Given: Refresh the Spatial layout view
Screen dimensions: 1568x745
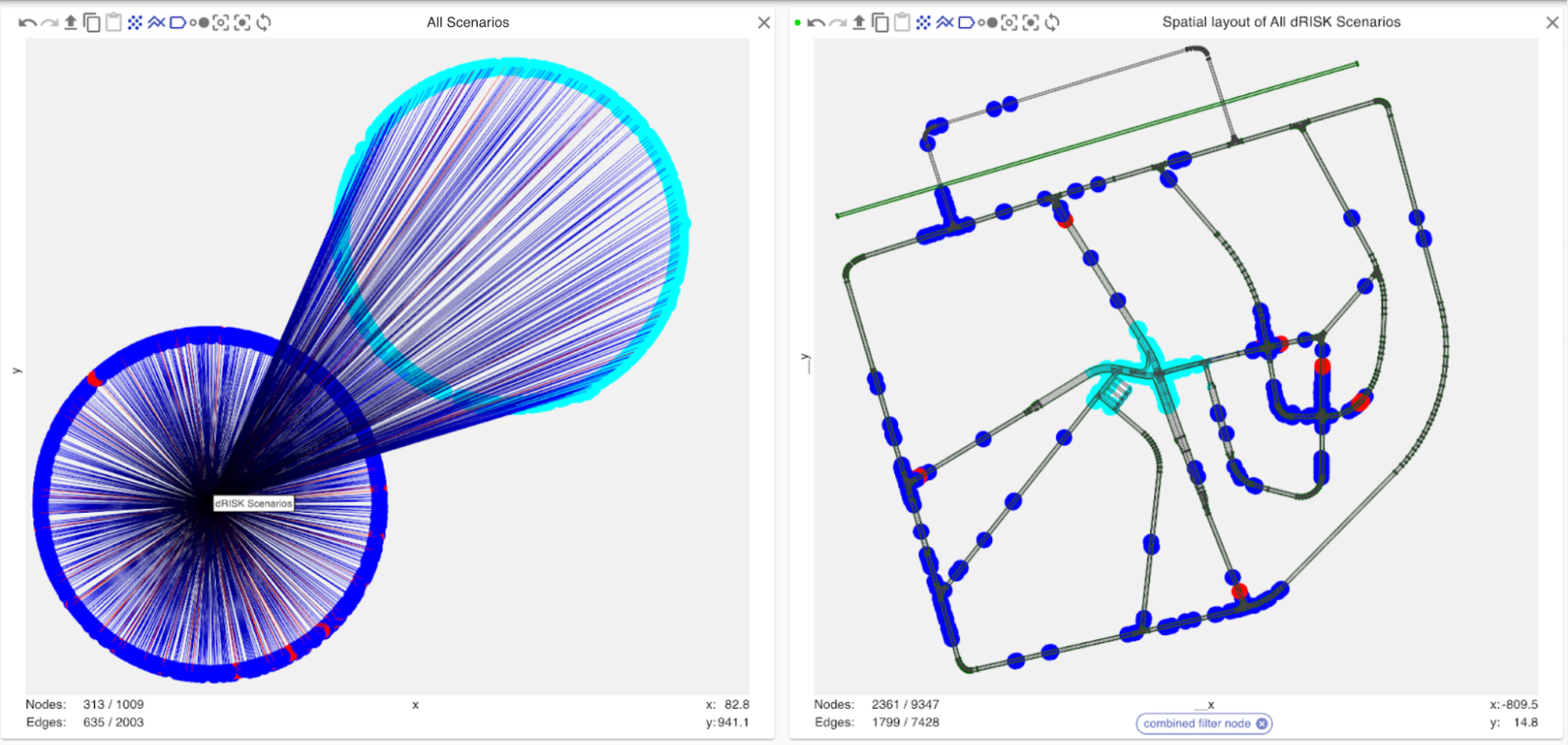Looking at the screenshot, I should pos(1053,23).
